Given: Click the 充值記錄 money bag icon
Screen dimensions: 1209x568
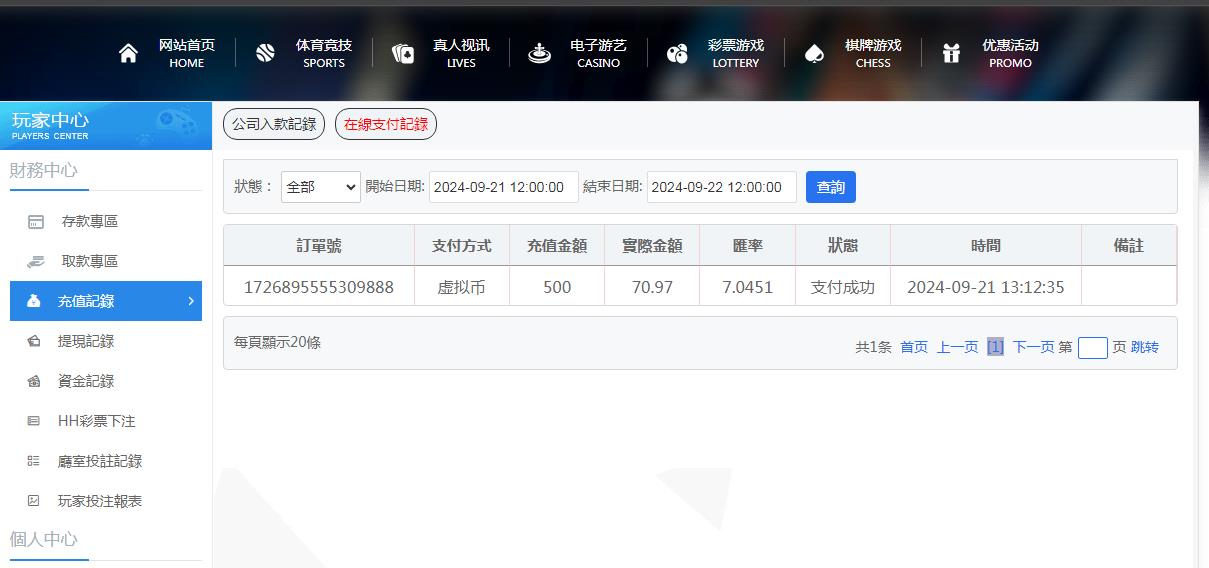Looking at the screenshot, I should tap(34, 301).
